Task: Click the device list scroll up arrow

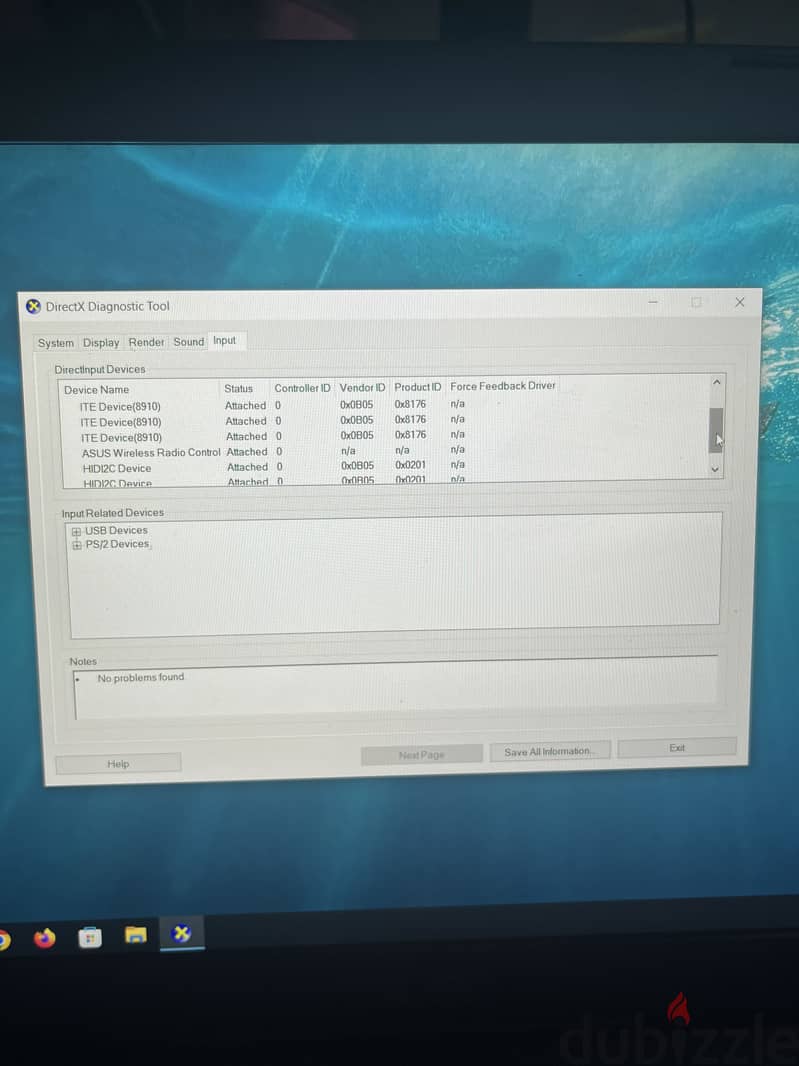Action: [716, 382]
